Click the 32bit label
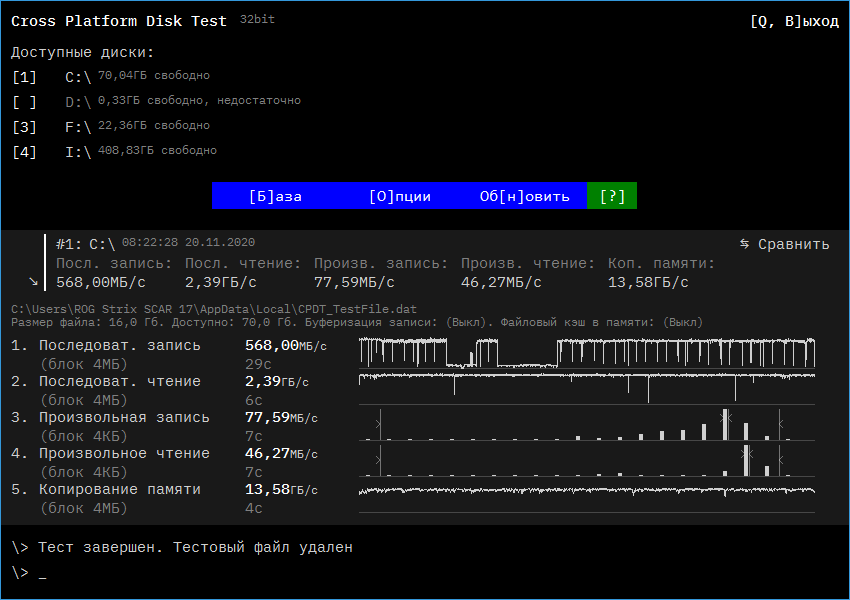The image size is (850, 600). pos(257,19)
